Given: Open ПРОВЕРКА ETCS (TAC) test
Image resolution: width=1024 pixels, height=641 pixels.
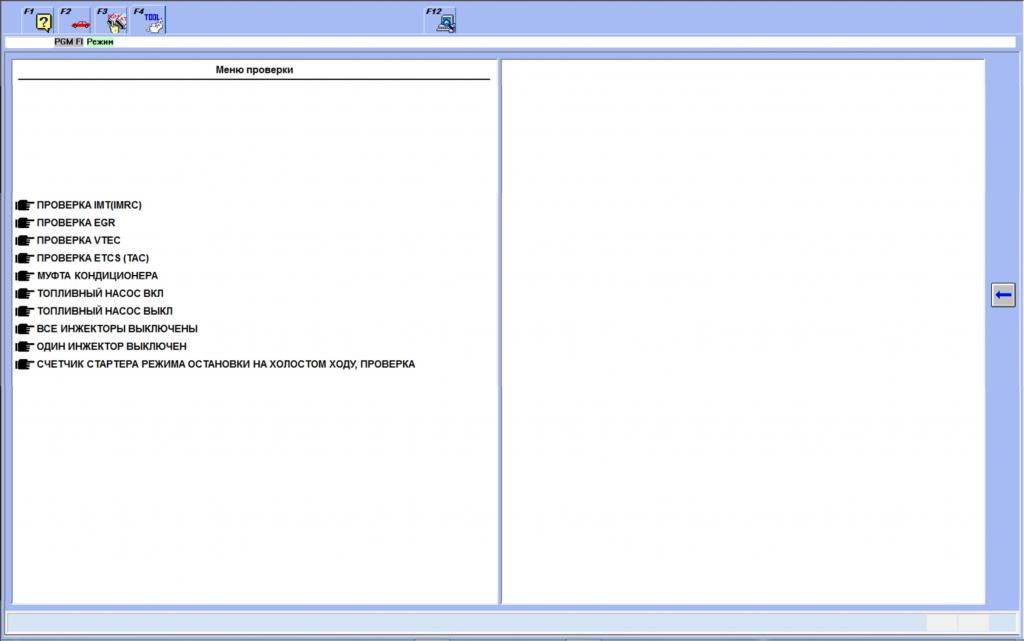Looking at the screenshot, I should [92, 258].
